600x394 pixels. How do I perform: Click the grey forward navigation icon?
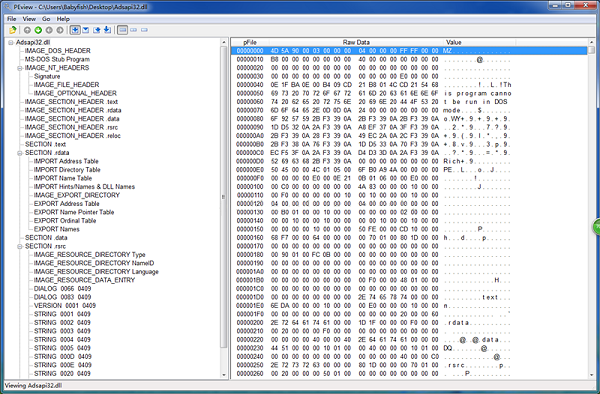pyautogui.click(x=60, y=30)
